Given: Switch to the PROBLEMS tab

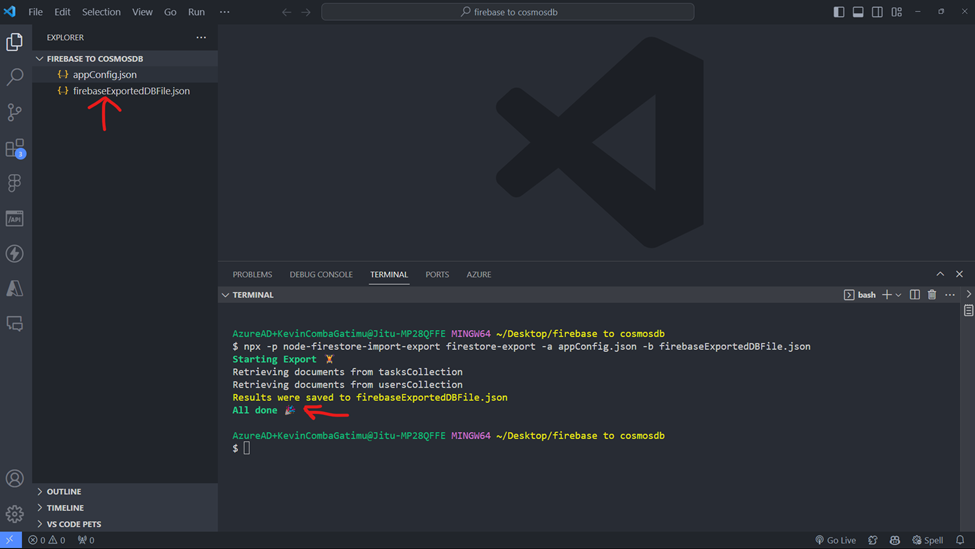Looking at the screenshot, I should [252, 274].
